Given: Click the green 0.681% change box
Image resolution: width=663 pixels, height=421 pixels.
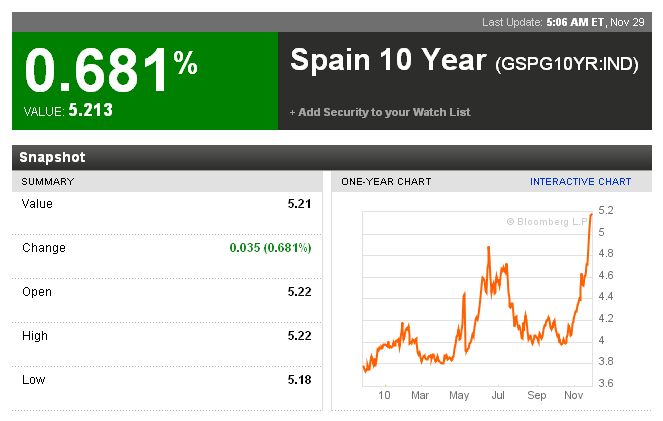Looking at the screenshot, I should [x=145, y=80].
